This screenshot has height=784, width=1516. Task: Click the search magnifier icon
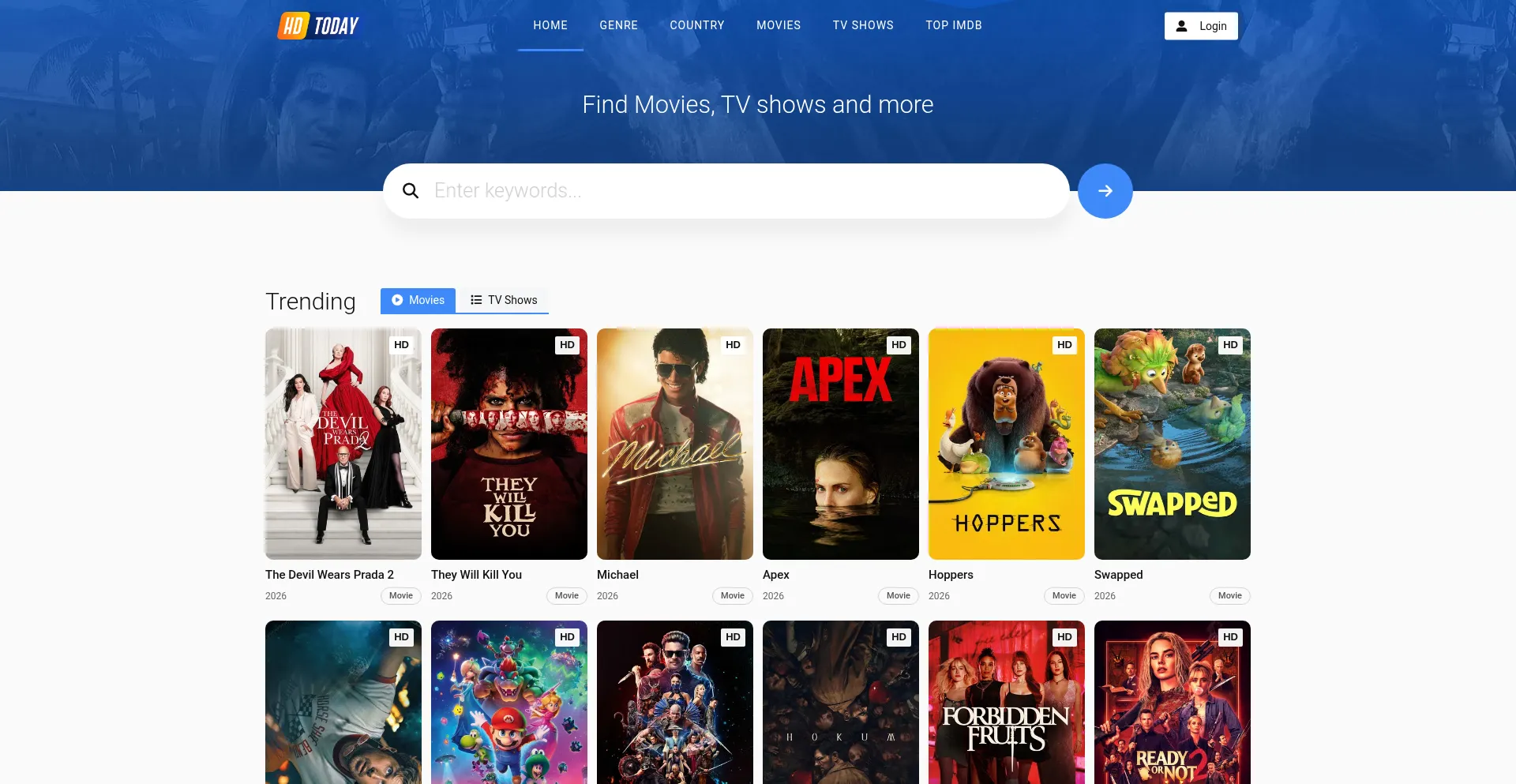pos(411,191)
